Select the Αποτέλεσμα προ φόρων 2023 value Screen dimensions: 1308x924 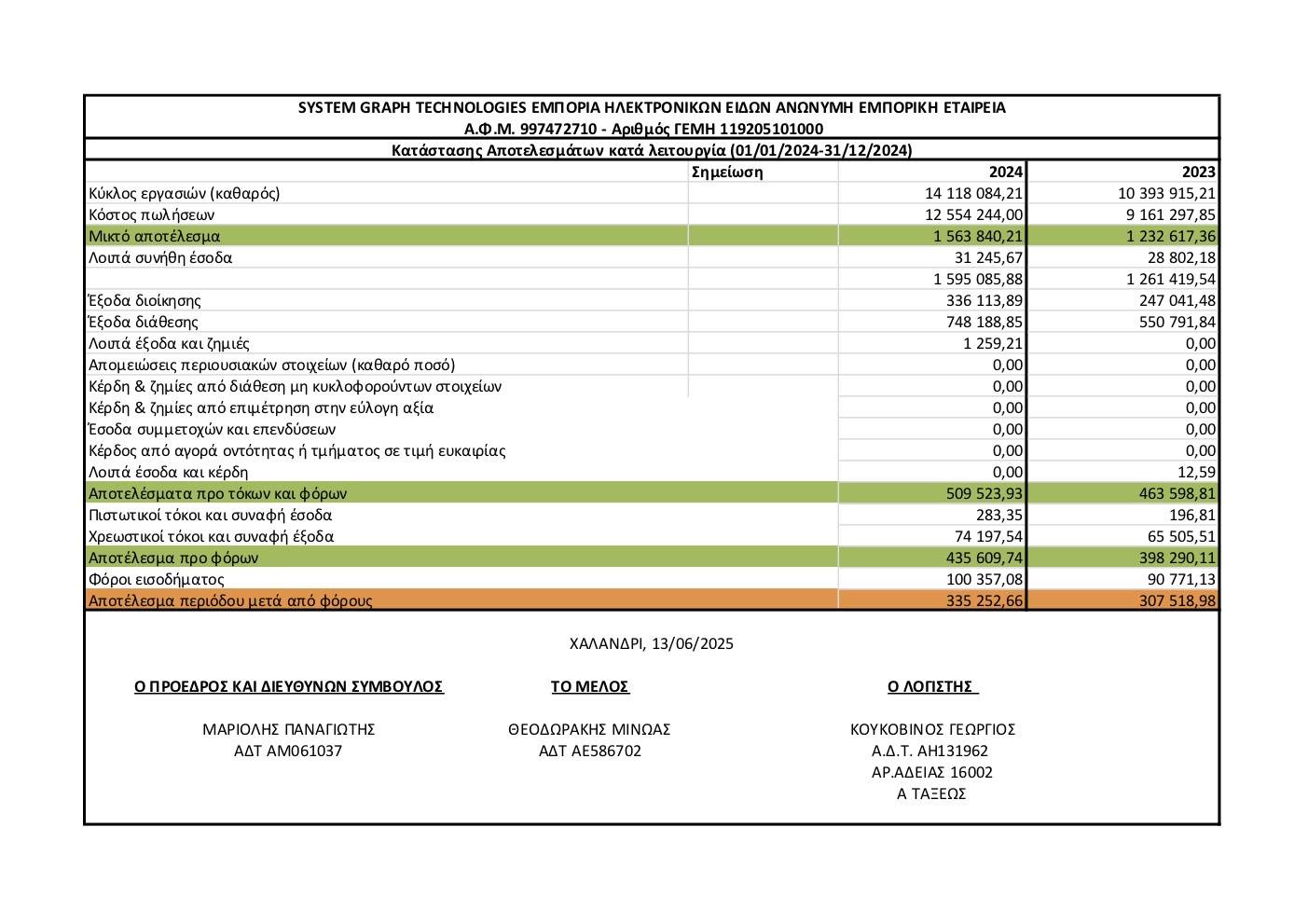coord(1177,558)
